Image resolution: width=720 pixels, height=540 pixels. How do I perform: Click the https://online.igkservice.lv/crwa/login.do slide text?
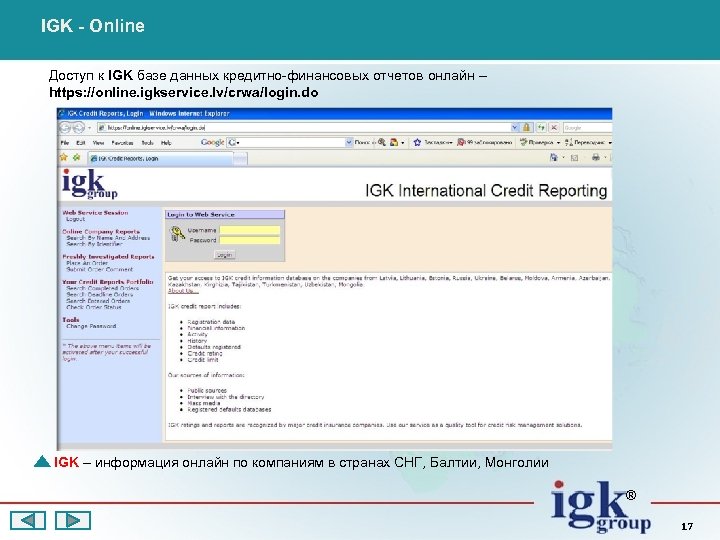[x=184, y=92]
